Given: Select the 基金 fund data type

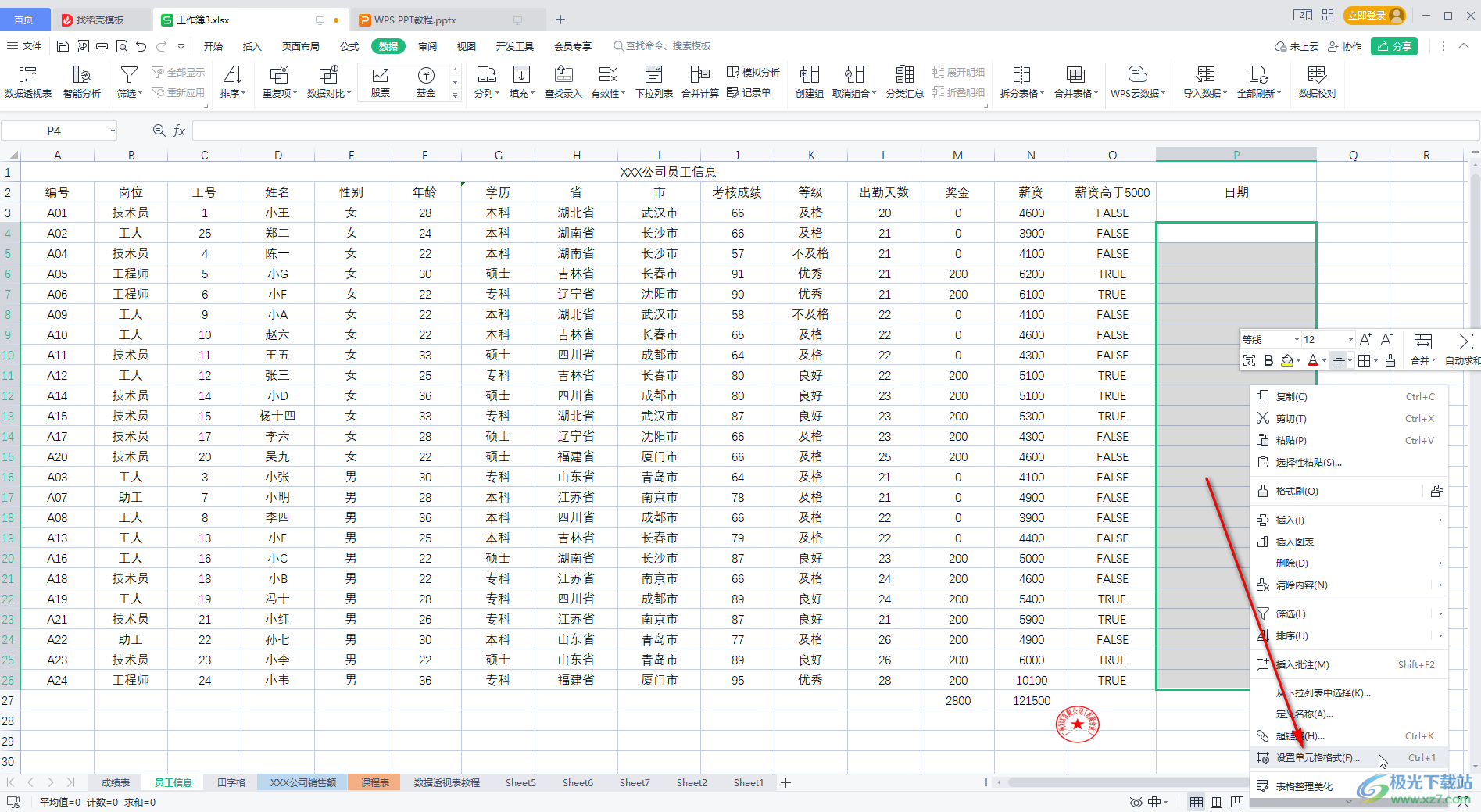Looking at the screenshot, I should coord(426,81).
